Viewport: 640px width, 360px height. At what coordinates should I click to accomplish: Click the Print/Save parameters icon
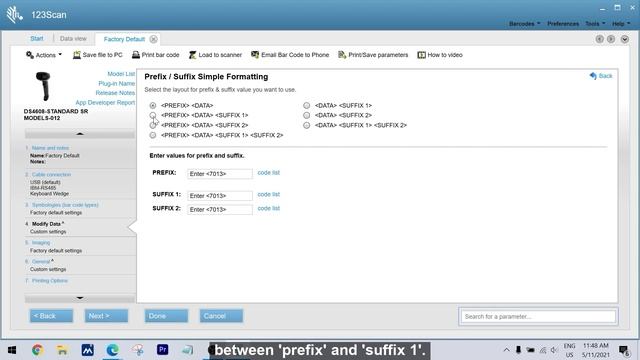pyautogui.click(x=342, y=55)
